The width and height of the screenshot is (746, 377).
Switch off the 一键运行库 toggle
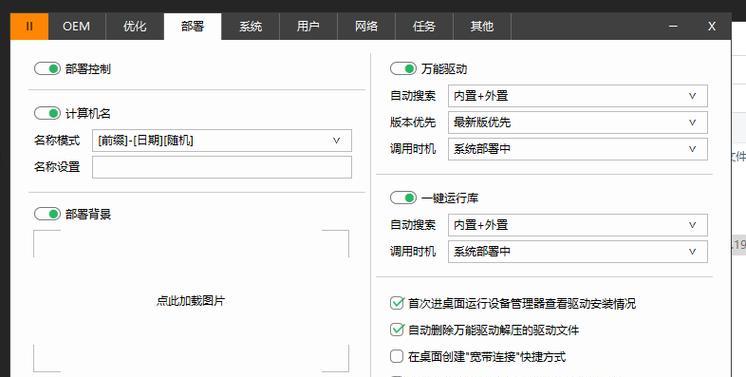pos(403,198)
